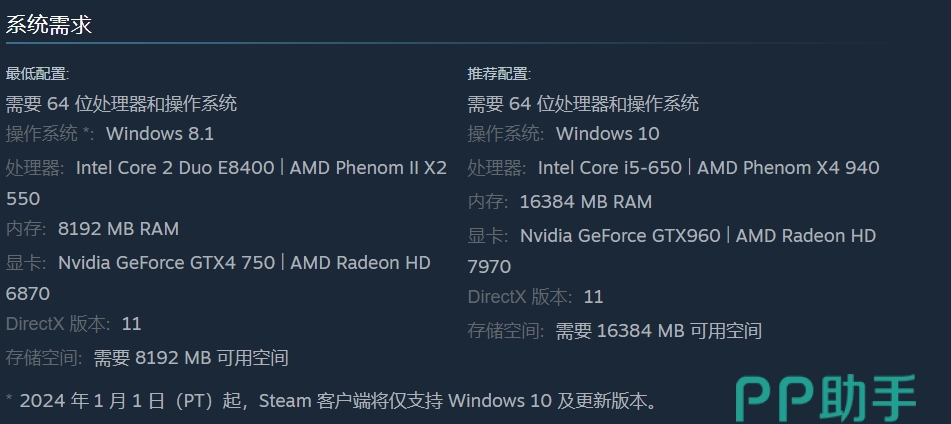
Task: Click the 8192 MB RAM memory line
Action: (118, 229)
